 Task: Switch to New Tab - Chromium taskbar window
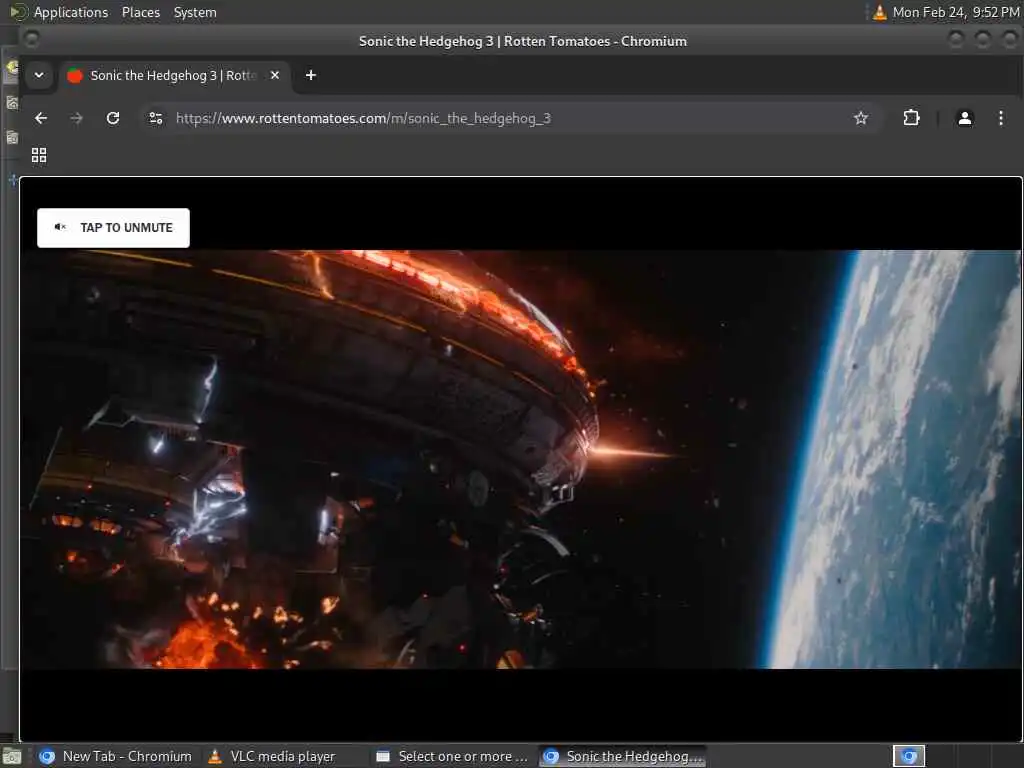[116, 756]
